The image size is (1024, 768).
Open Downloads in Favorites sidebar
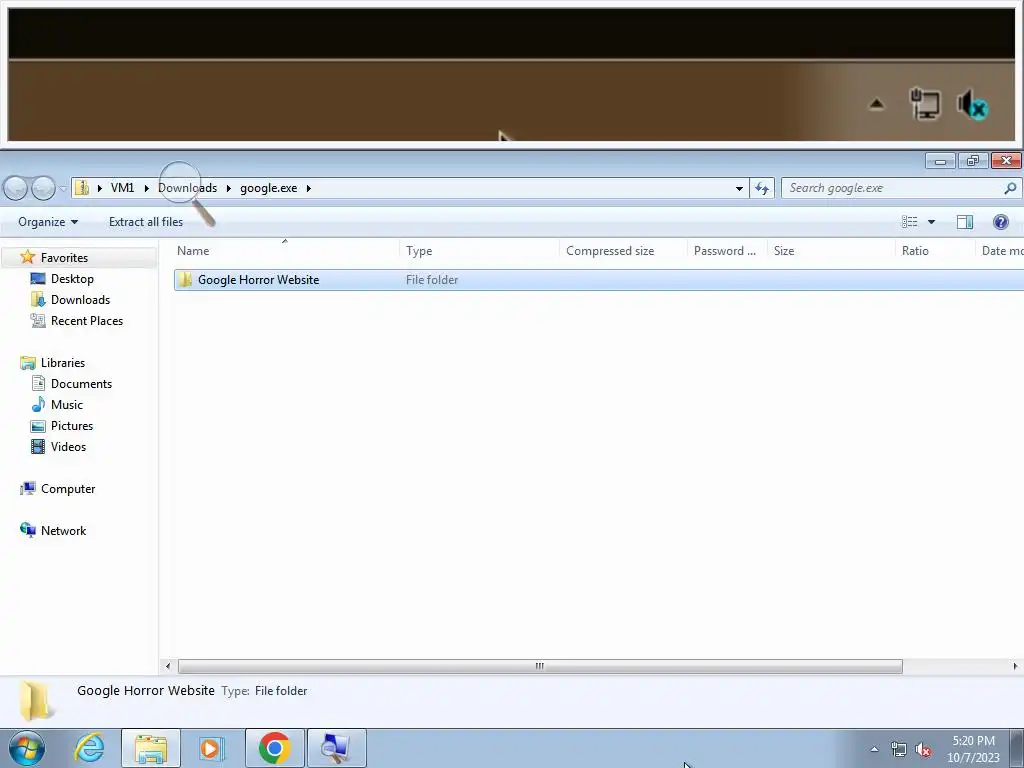pyautogui.click(x=80, y=300)
